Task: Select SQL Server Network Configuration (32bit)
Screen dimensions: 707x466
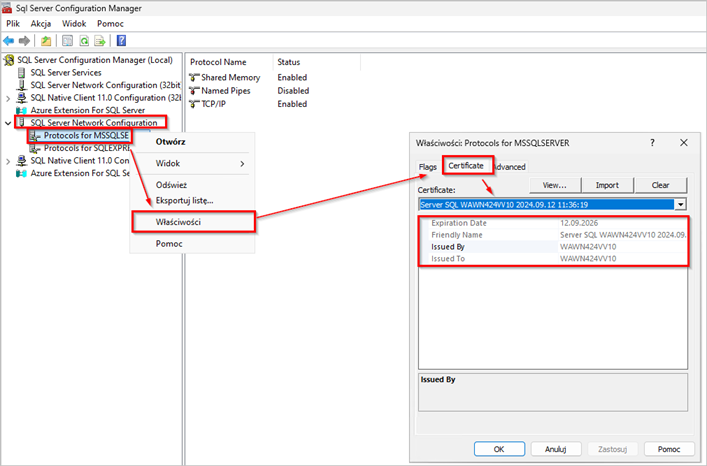Action: click(x=105, y=85)
